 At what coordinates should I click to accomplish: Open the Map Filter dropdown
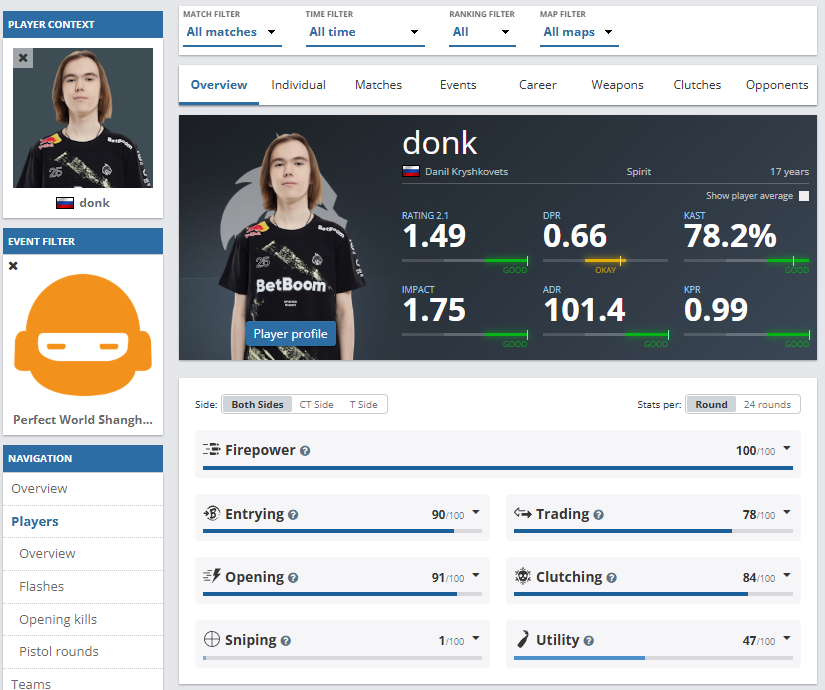[579, 32]
